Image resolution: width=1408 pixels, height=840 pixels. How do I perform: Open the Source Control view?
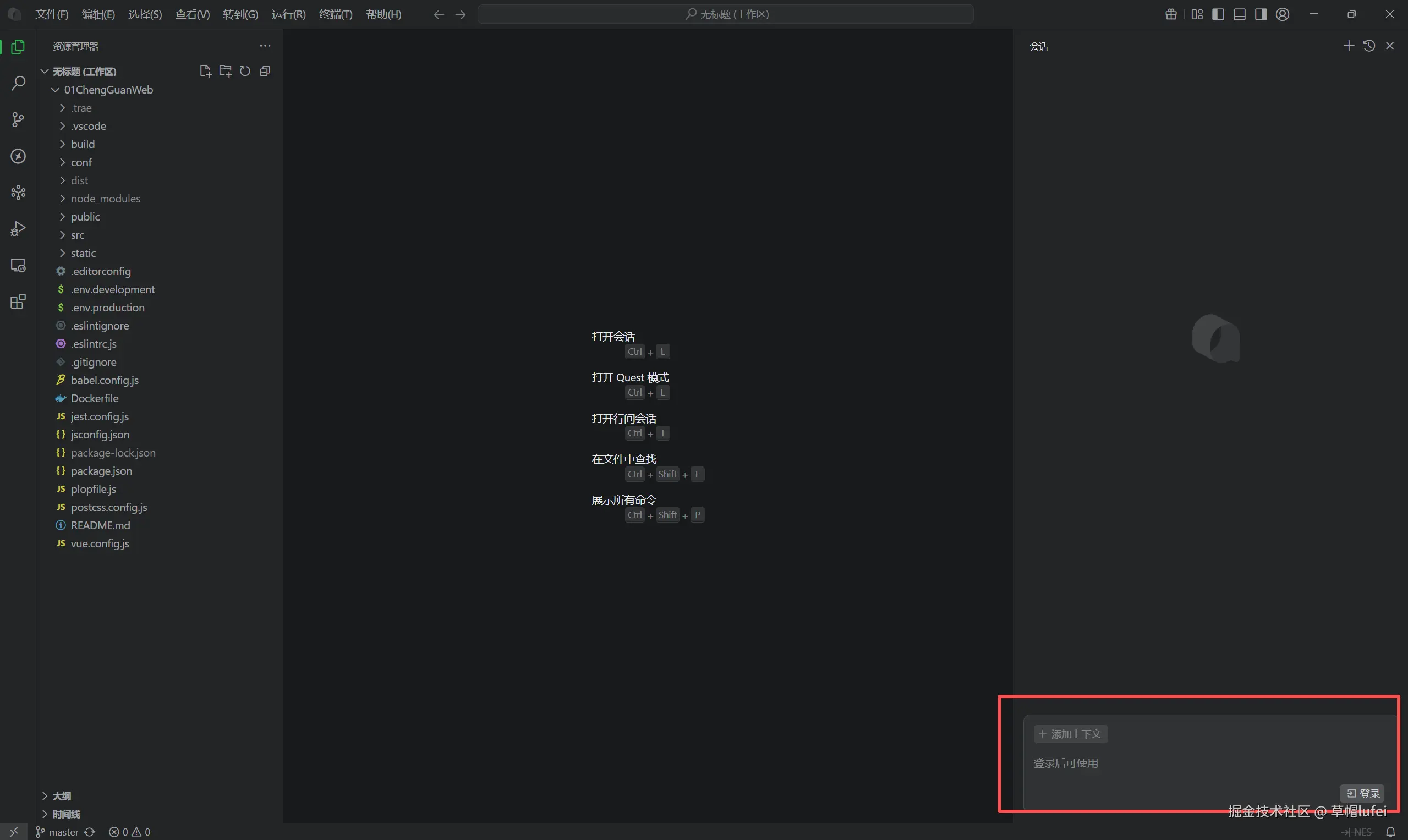tap(18, 119)
